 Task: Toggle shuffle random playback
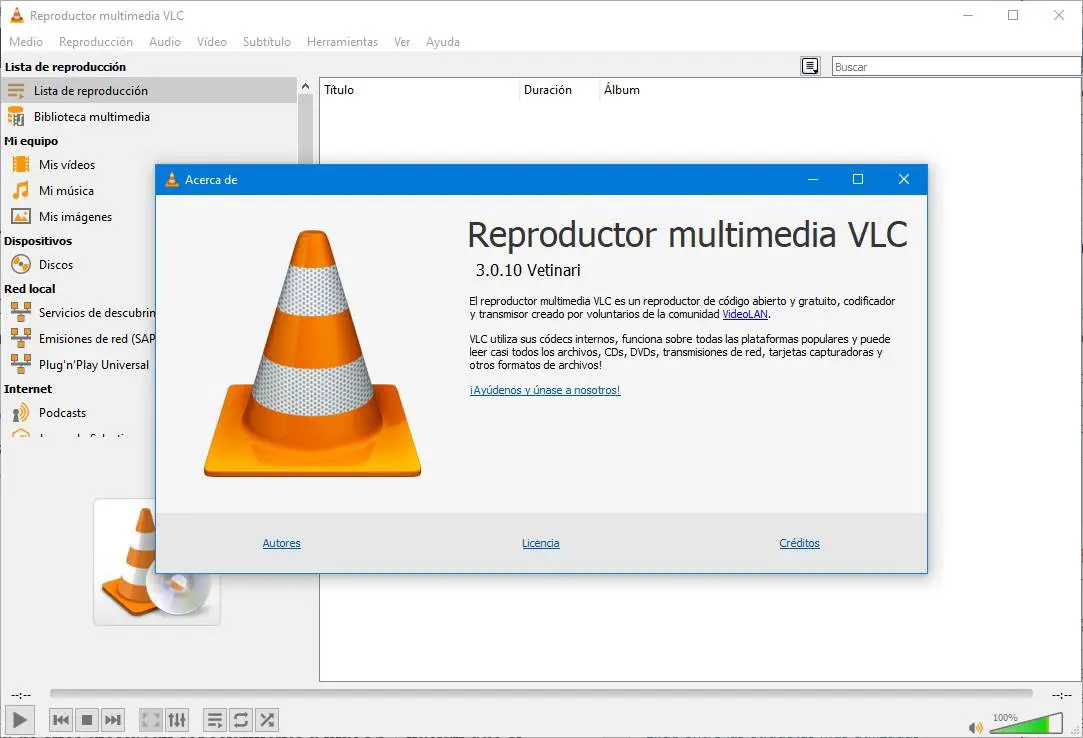(x=267, y=720)
